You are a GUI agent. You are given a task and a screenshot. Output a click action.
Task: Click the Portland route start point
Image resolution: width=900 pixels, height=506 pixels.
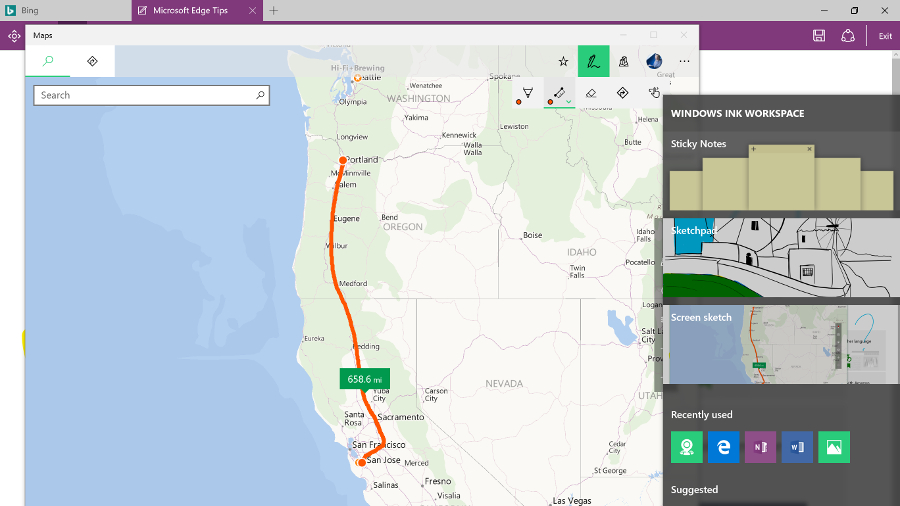[x=343, y=160]
